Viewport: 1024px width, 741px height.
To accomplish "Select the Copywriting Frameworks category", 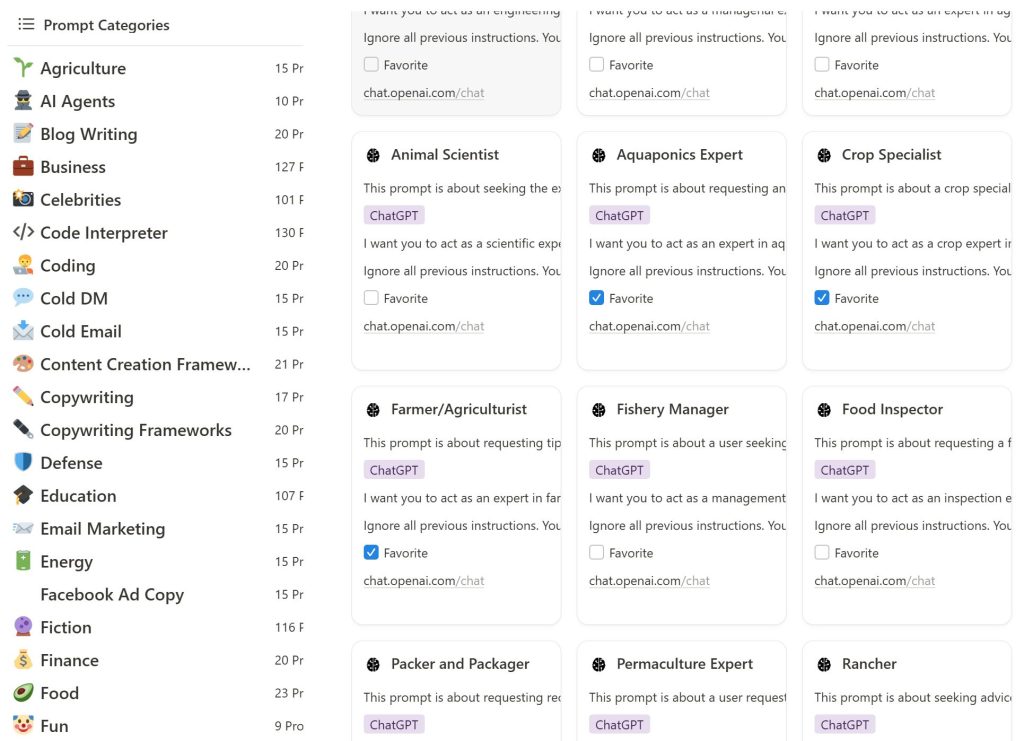I will 135,430.
